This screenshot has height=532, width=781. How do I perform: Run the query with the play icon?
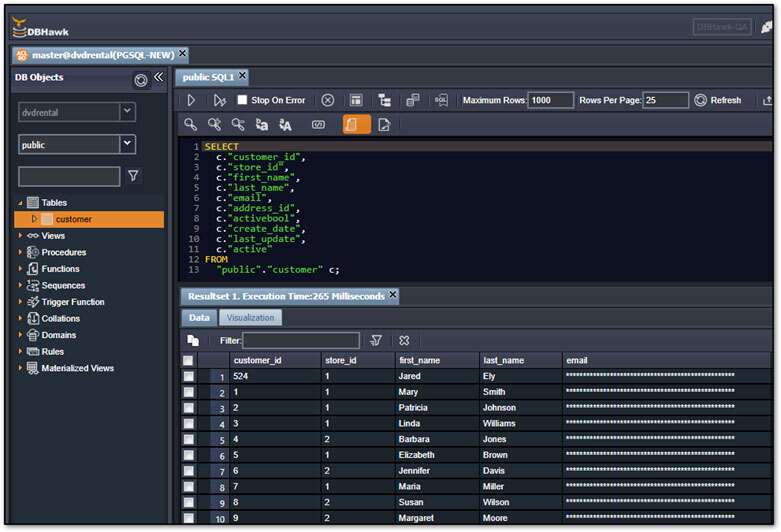(191, 101)
